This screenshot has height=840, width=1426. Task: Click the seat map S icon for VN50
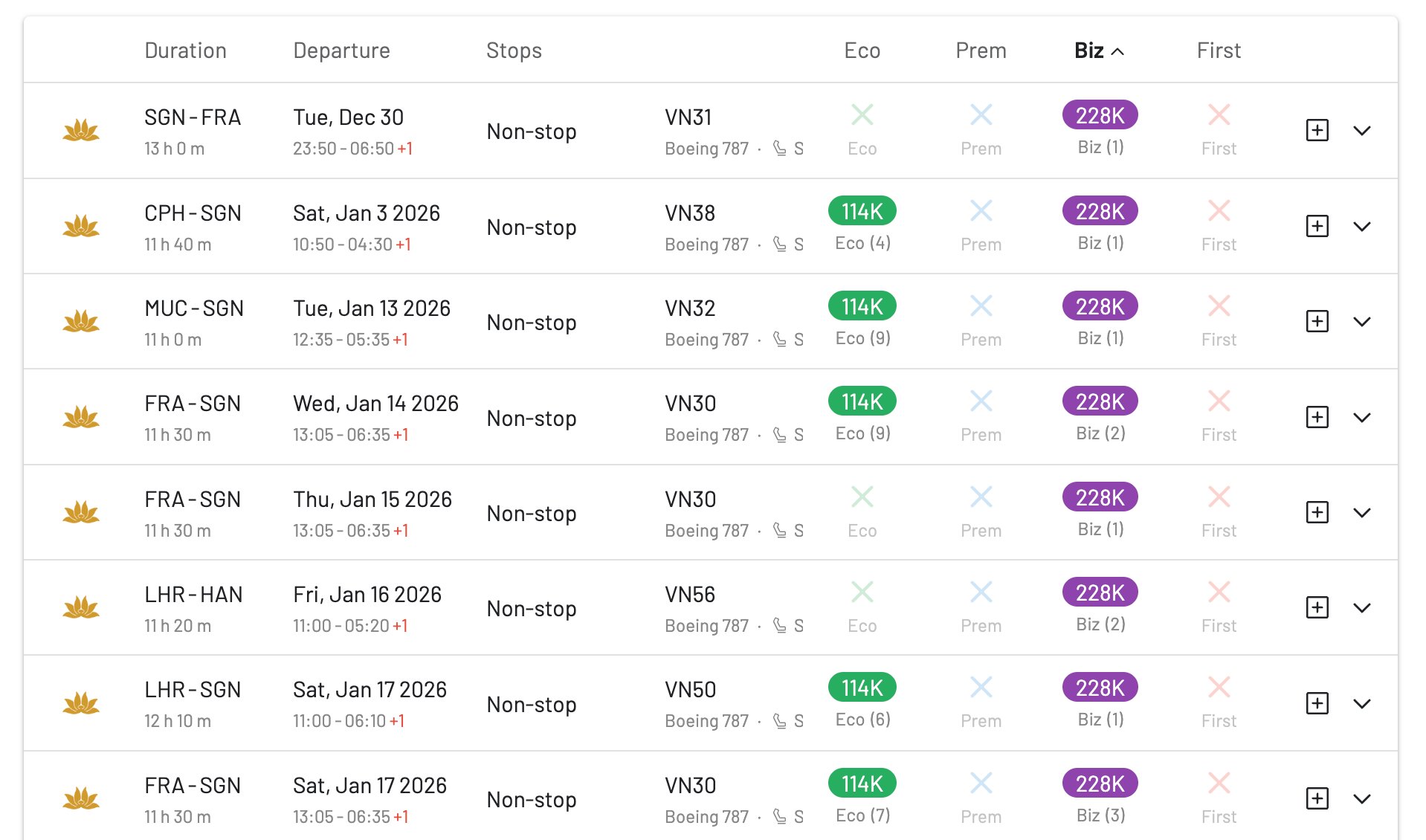click(x=799, y=720)
